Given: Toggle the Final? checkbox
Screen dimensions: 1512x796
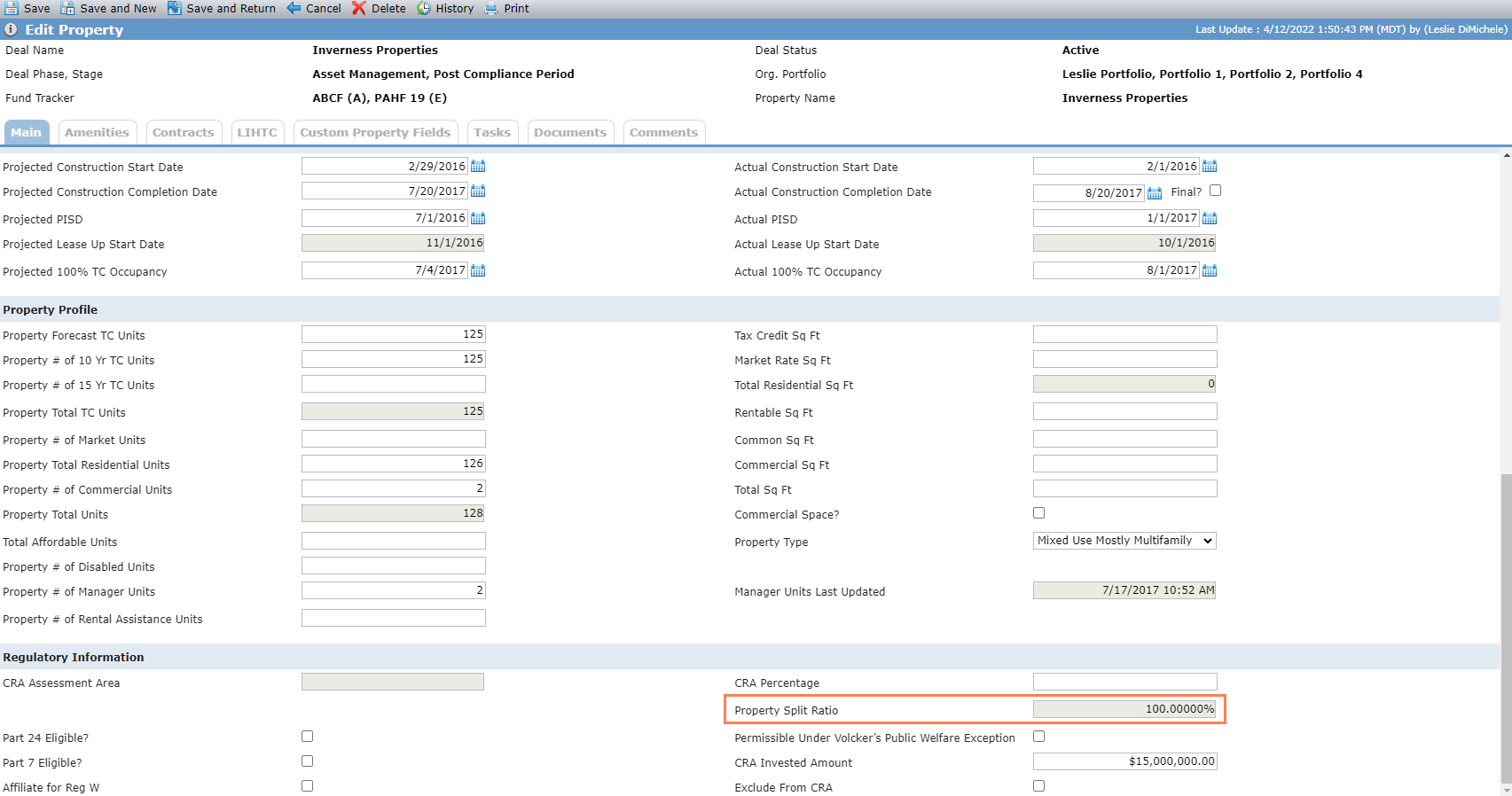Looking at the screenshot, I should point(1216,191).
